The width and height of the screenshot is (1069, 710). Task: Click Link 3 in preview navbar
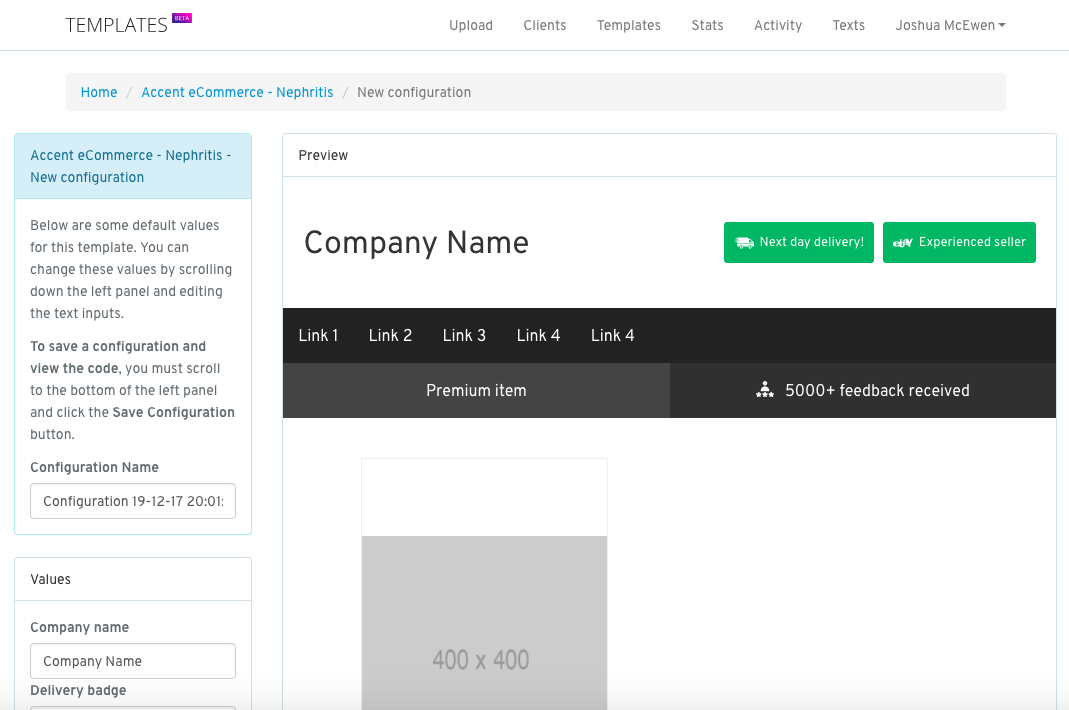pyautogui.click(x=464, y=336)
